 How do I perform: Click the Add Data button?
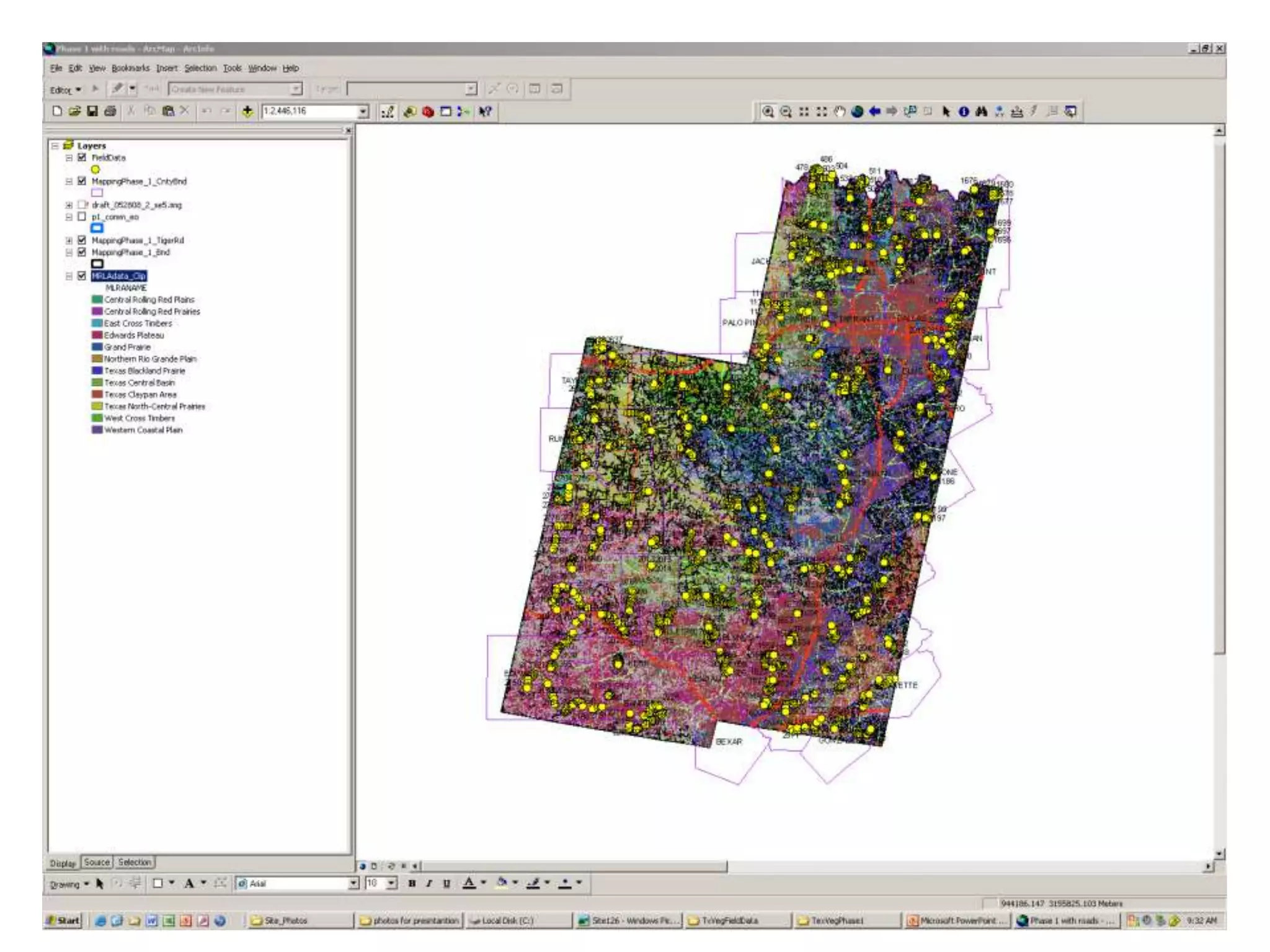point(247,112)
